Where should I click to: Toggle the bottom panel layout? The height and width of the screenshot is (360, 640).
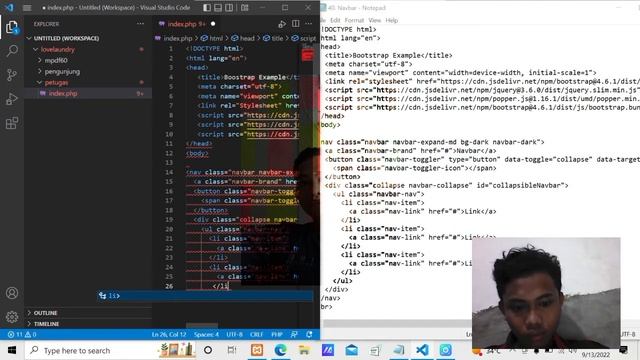218,8
